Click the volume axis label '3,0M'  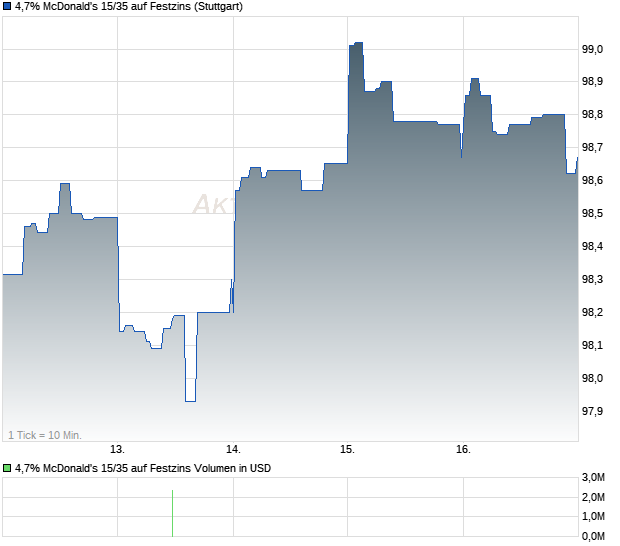click(593, 477)
